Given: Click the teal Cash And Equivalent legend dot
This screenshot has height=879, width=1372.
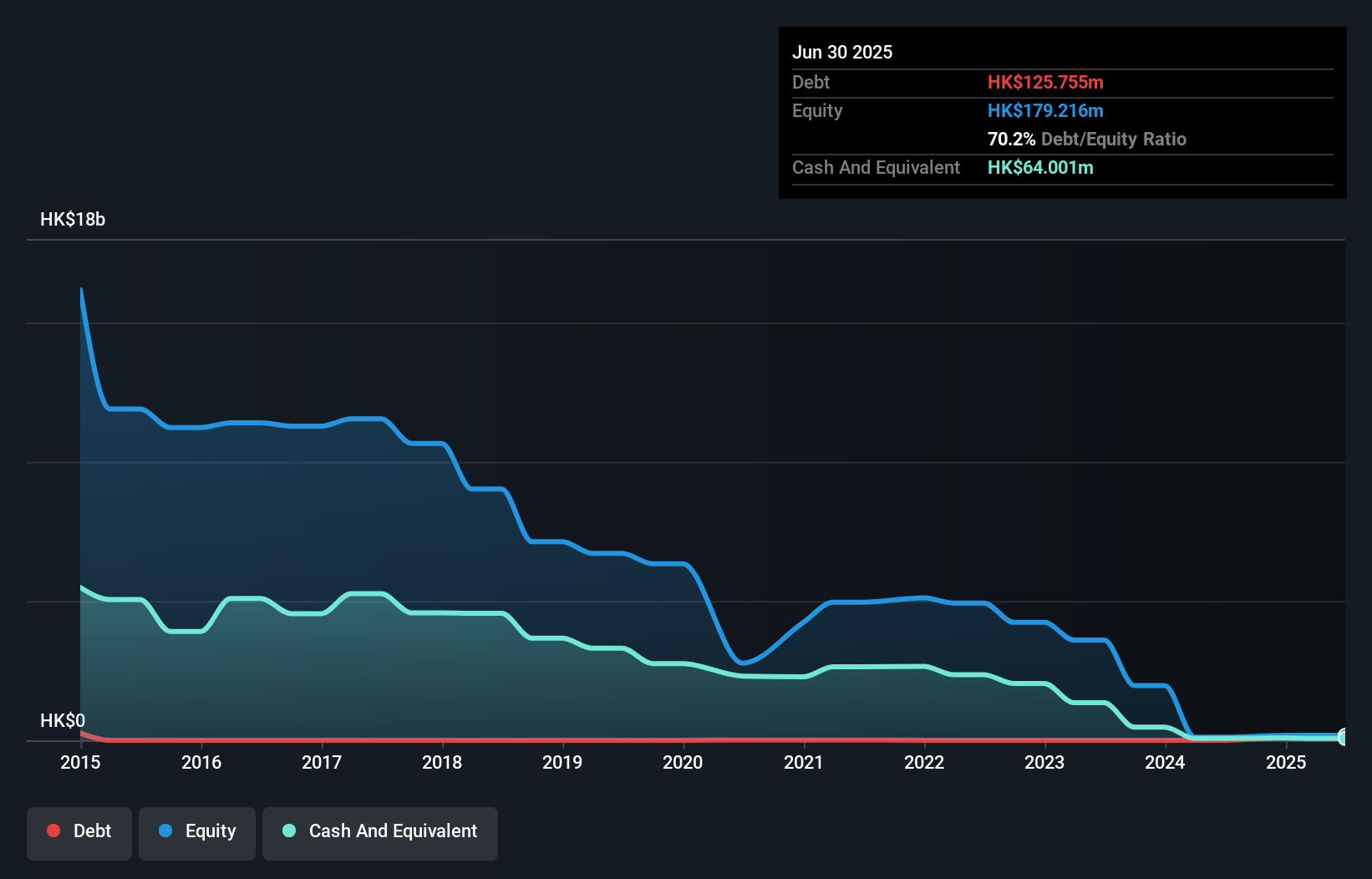Looking at the screenshot, I should [287, 831].
